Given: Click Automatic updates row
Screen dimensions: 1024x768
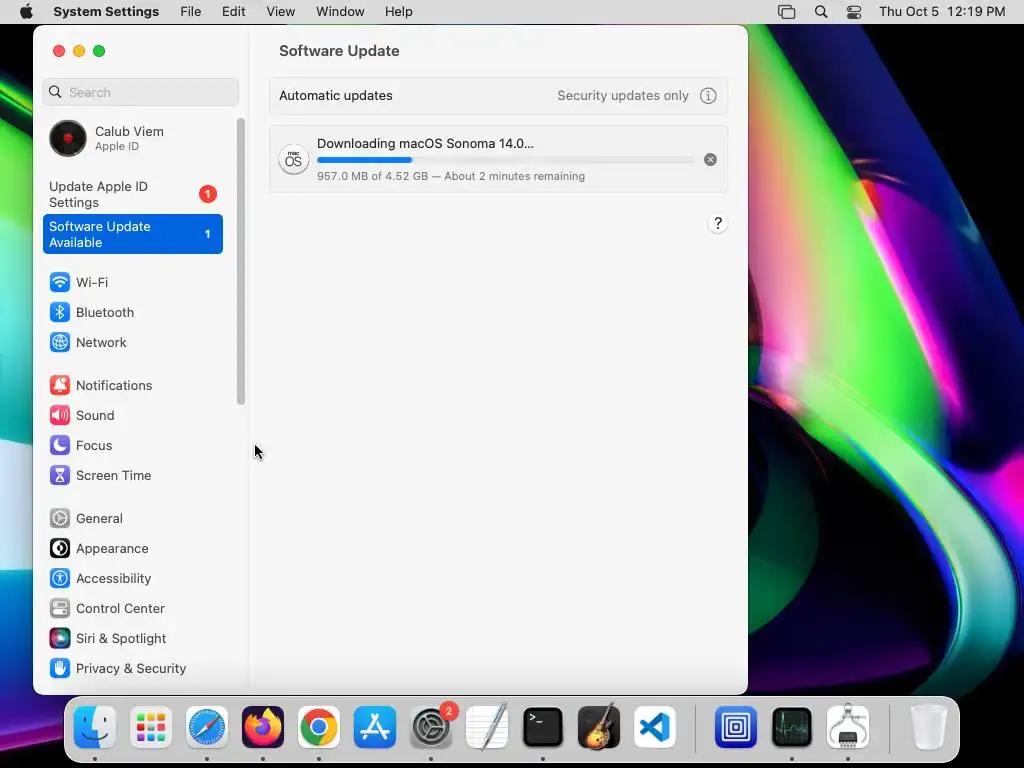Looking at the screenshot, I should point(498,96).
